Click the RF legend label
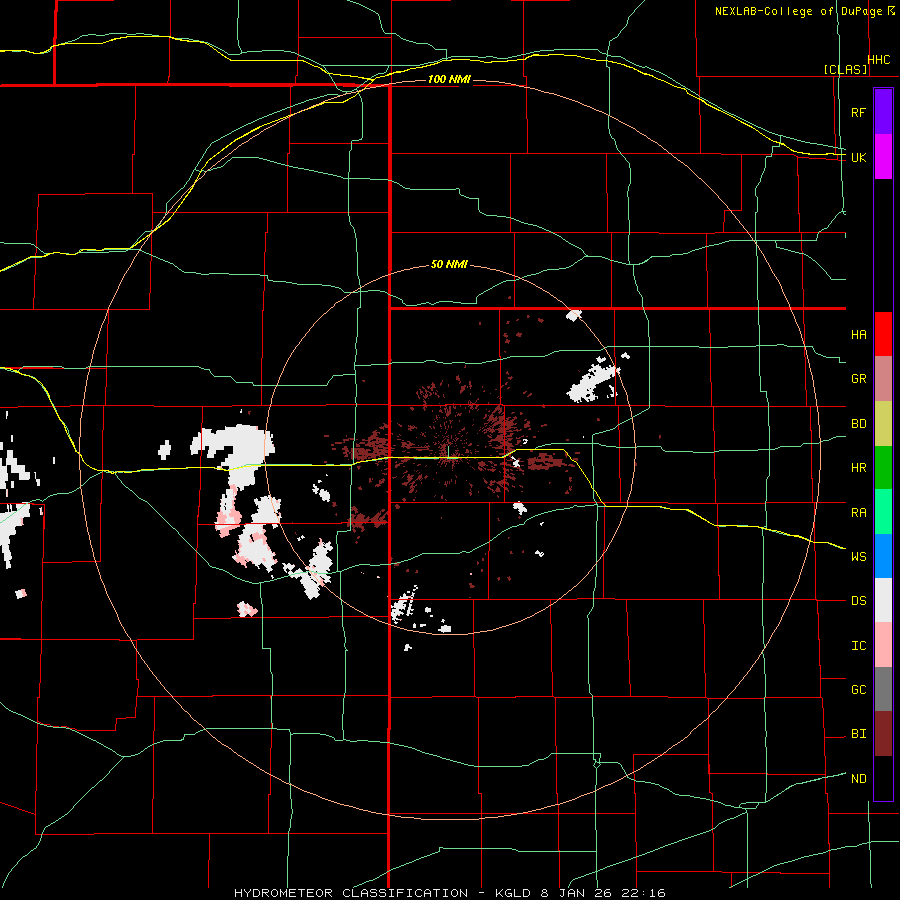The height and width of the screenshot is (900, 900). 858,112
